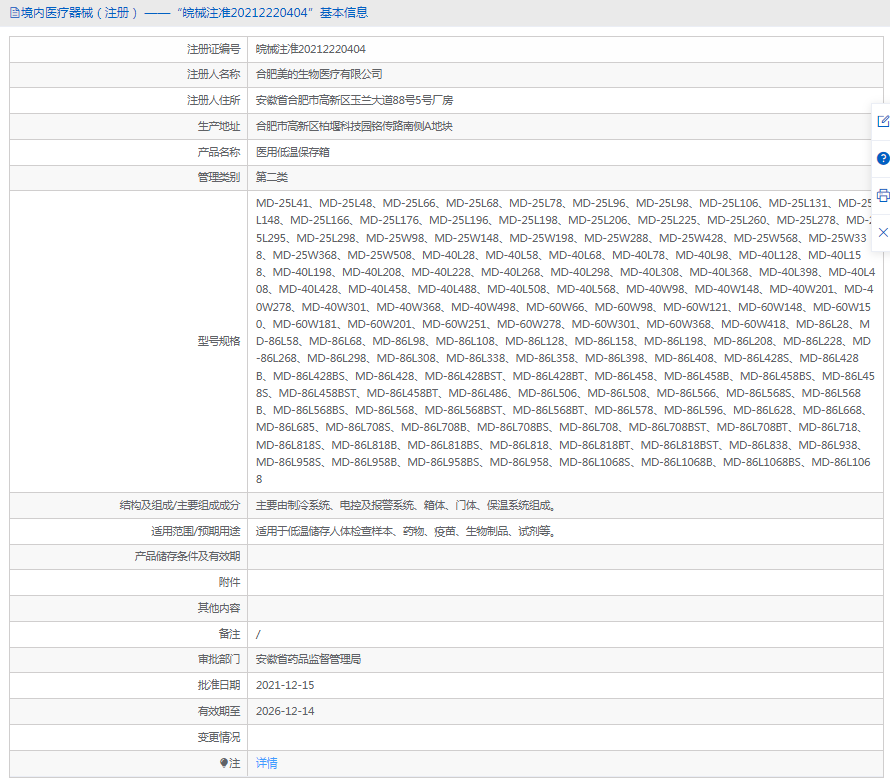Click the 适用范围/预期用途 label
Image resolution: width=890 pixels, height=778 pixels.
coord(195,531)
